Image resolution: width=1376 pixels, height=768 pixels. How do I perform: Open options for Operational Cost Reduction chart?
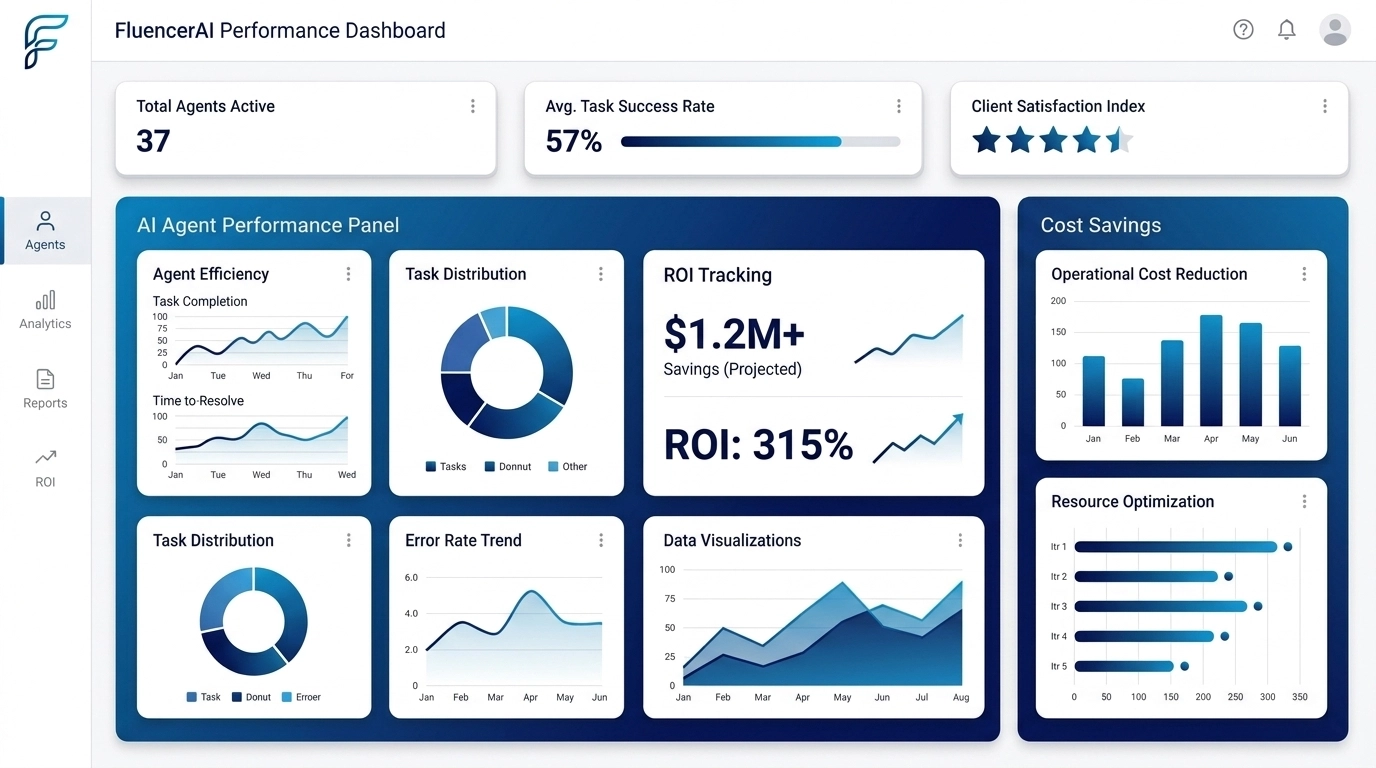[x=1304, y=273]
